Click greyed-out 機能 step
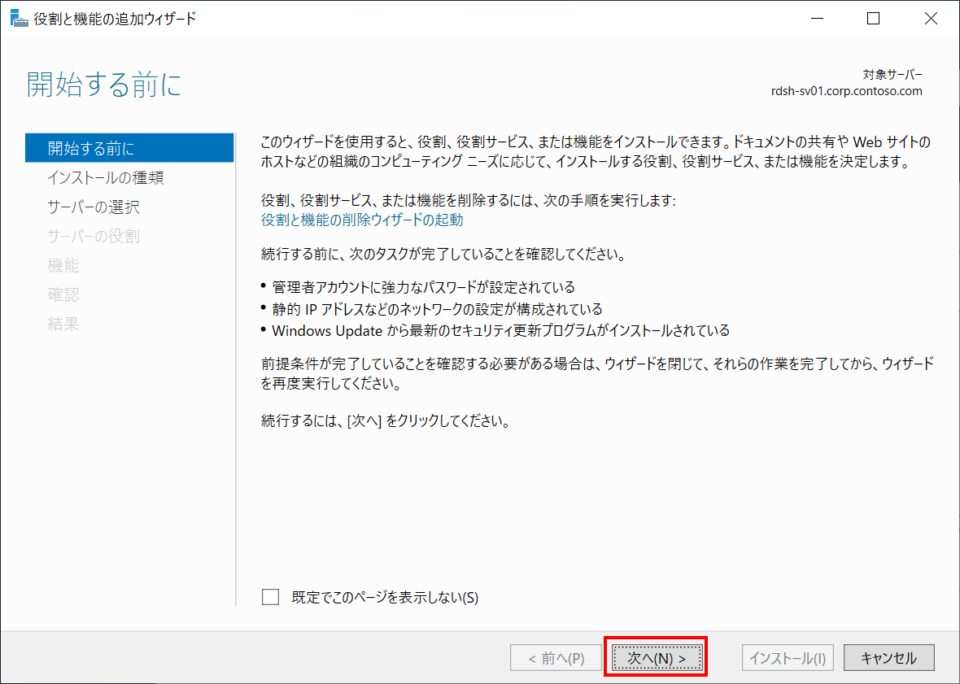960x684 pixels. click(x=63, y=265)
